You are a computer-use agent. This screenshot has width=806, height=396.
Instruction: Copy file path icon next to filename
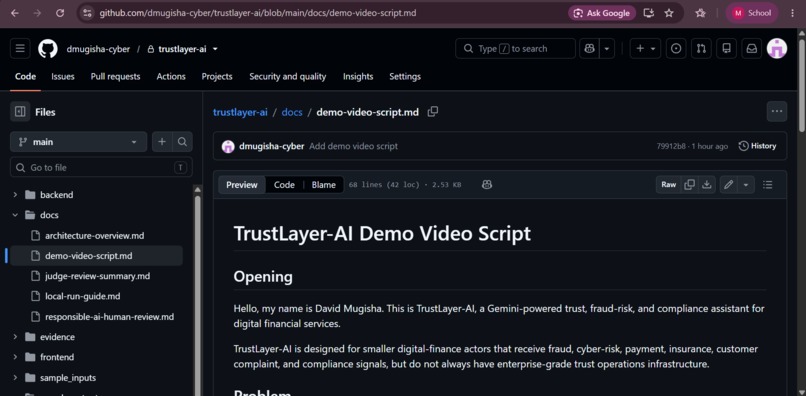point(433,112)
